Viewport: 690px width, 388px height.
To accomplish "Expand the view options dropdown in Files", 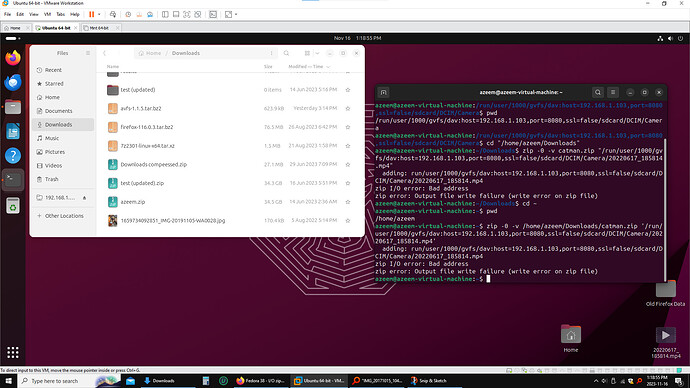I will (317, 53).
